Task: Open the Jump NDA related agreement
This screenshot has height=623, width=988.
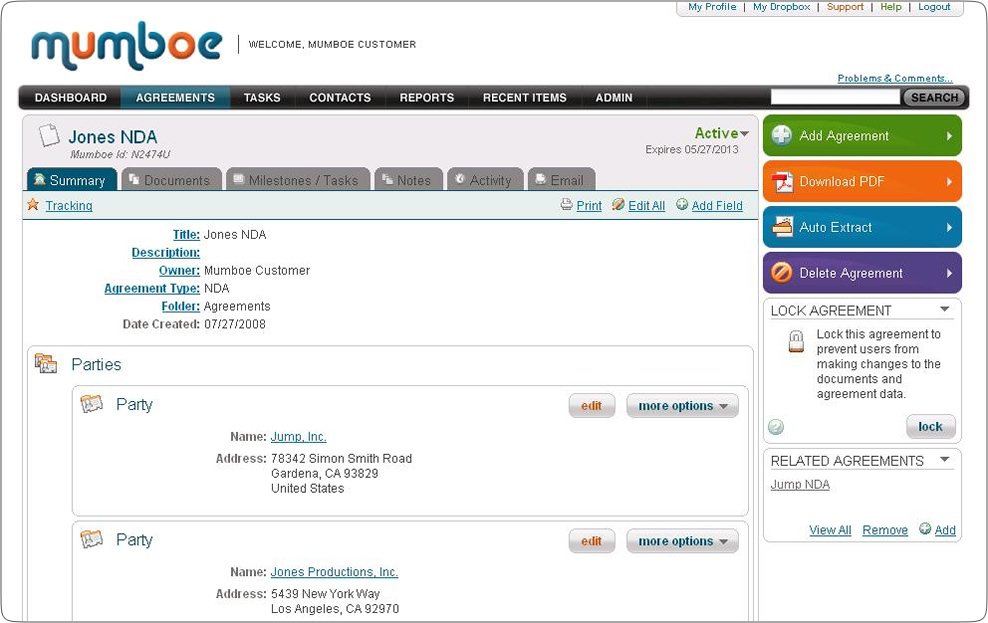Action: tap(800, 484)
